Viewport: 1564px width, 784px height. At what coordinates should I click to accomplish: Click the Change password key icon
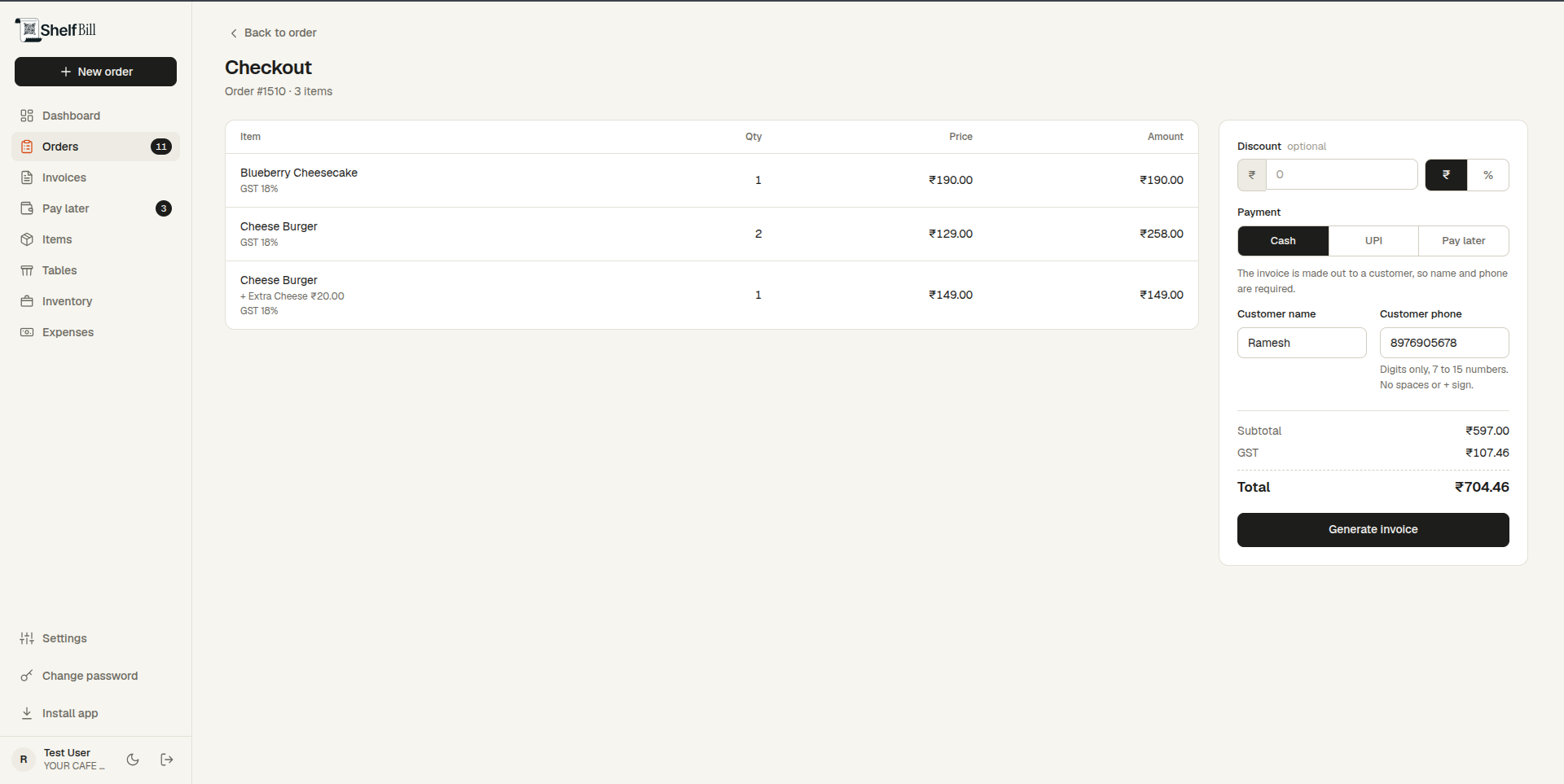(x=27, y=676)
